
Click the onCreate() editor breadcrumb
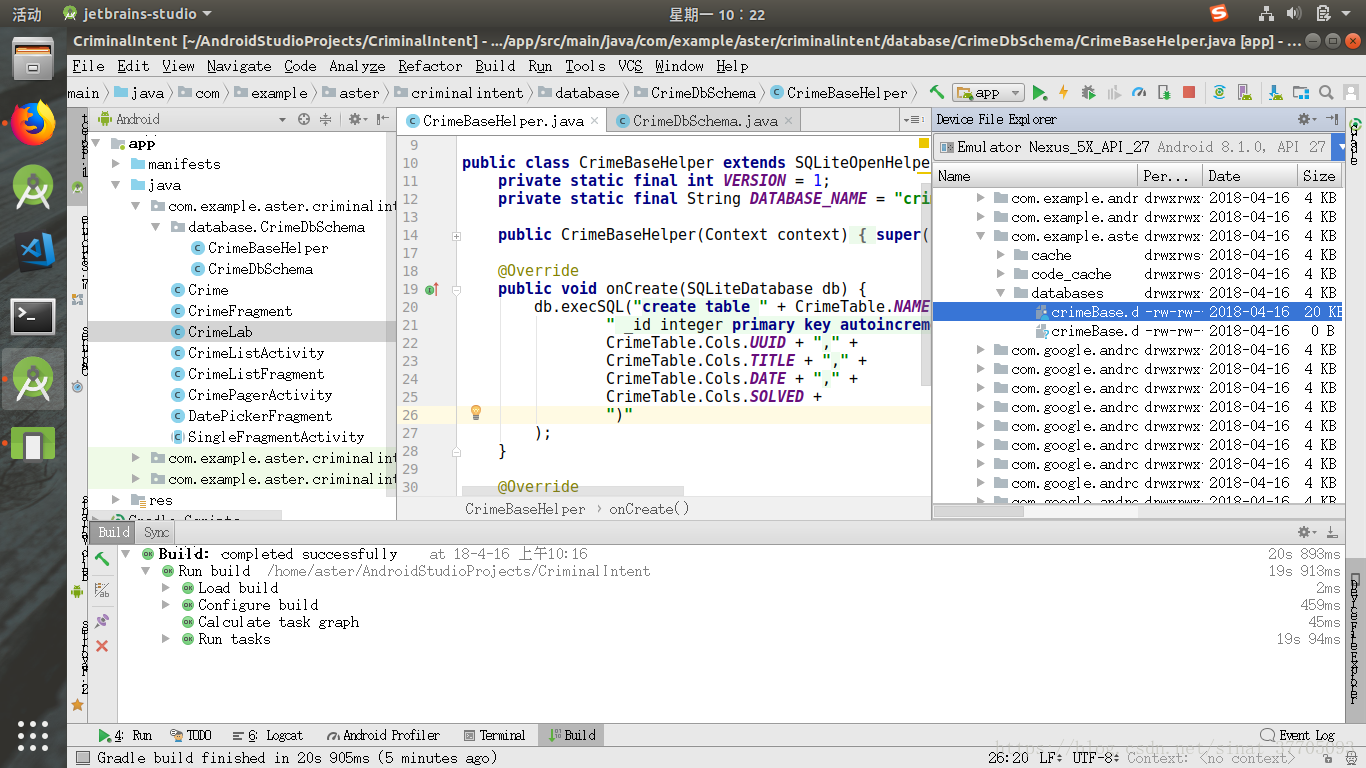(649, 509)
